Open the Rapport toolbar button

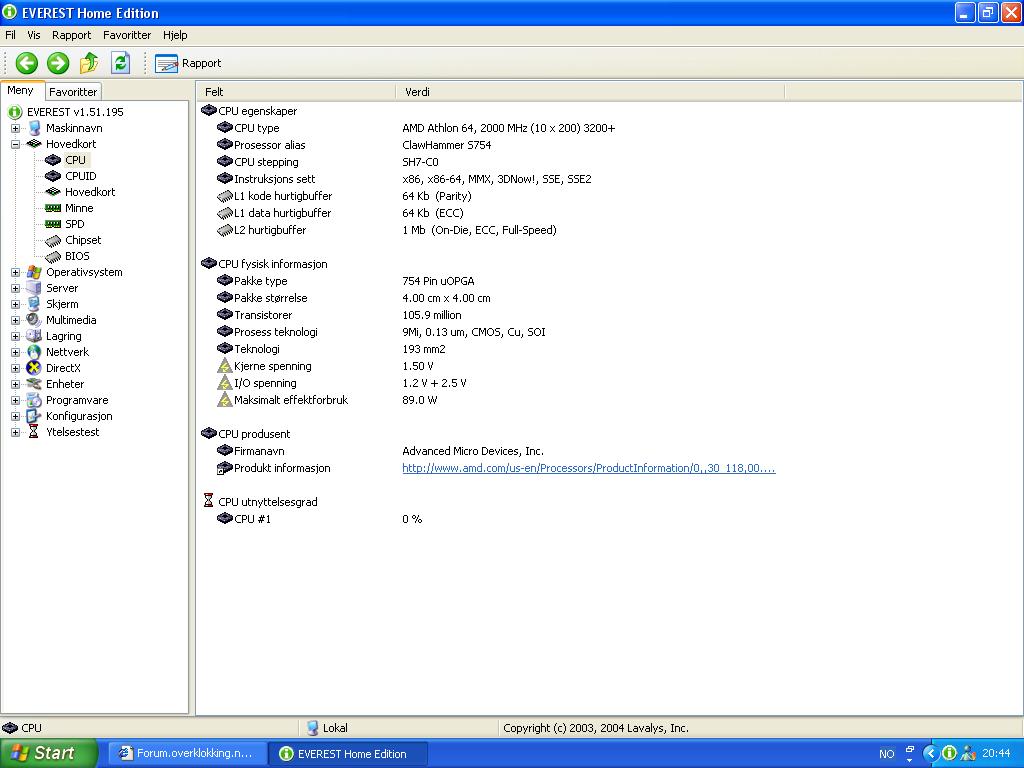click(189, 63)
